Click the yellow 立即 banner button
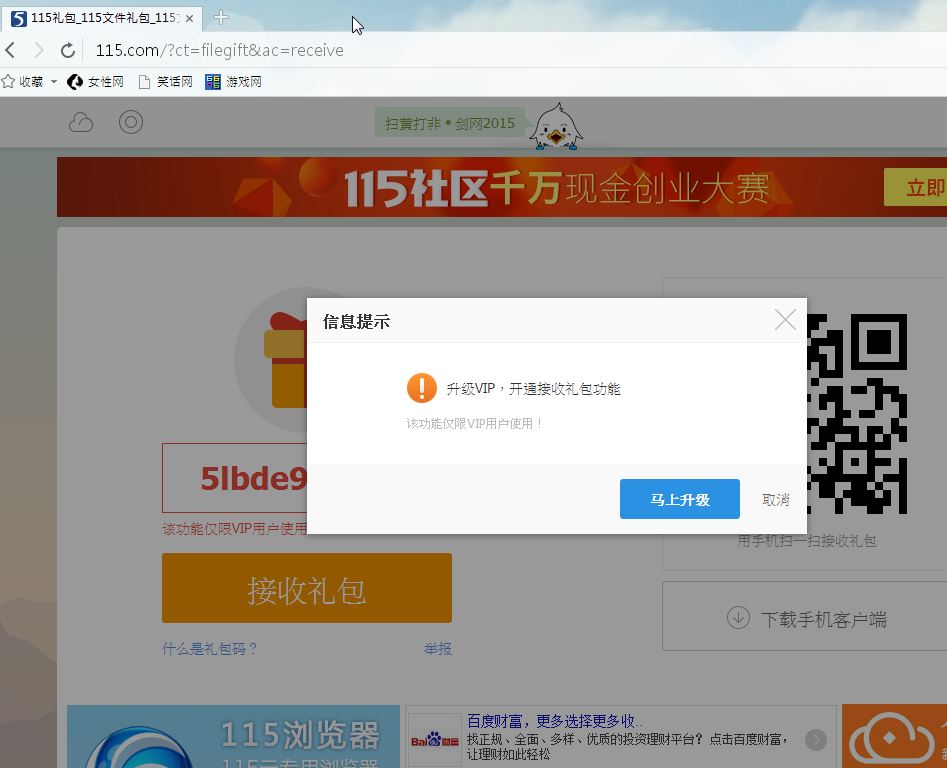947x768 pixels. pos(916,187)
